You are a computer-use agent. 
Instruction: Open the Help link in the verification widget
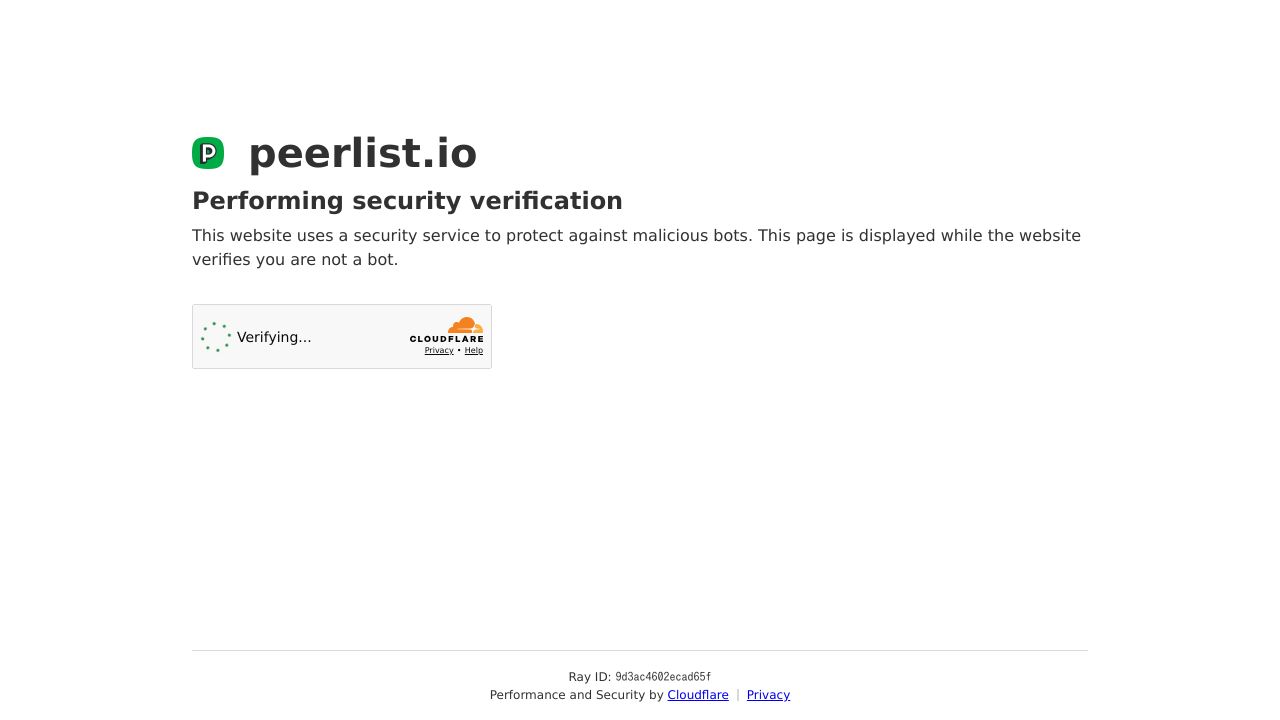473,351
